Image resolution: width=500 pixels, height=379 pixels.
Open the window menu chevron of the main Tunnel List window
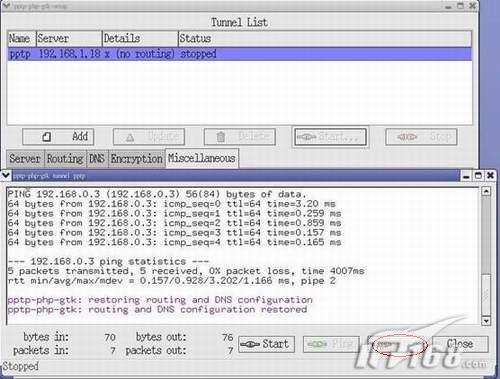click(x=6, y=6)
